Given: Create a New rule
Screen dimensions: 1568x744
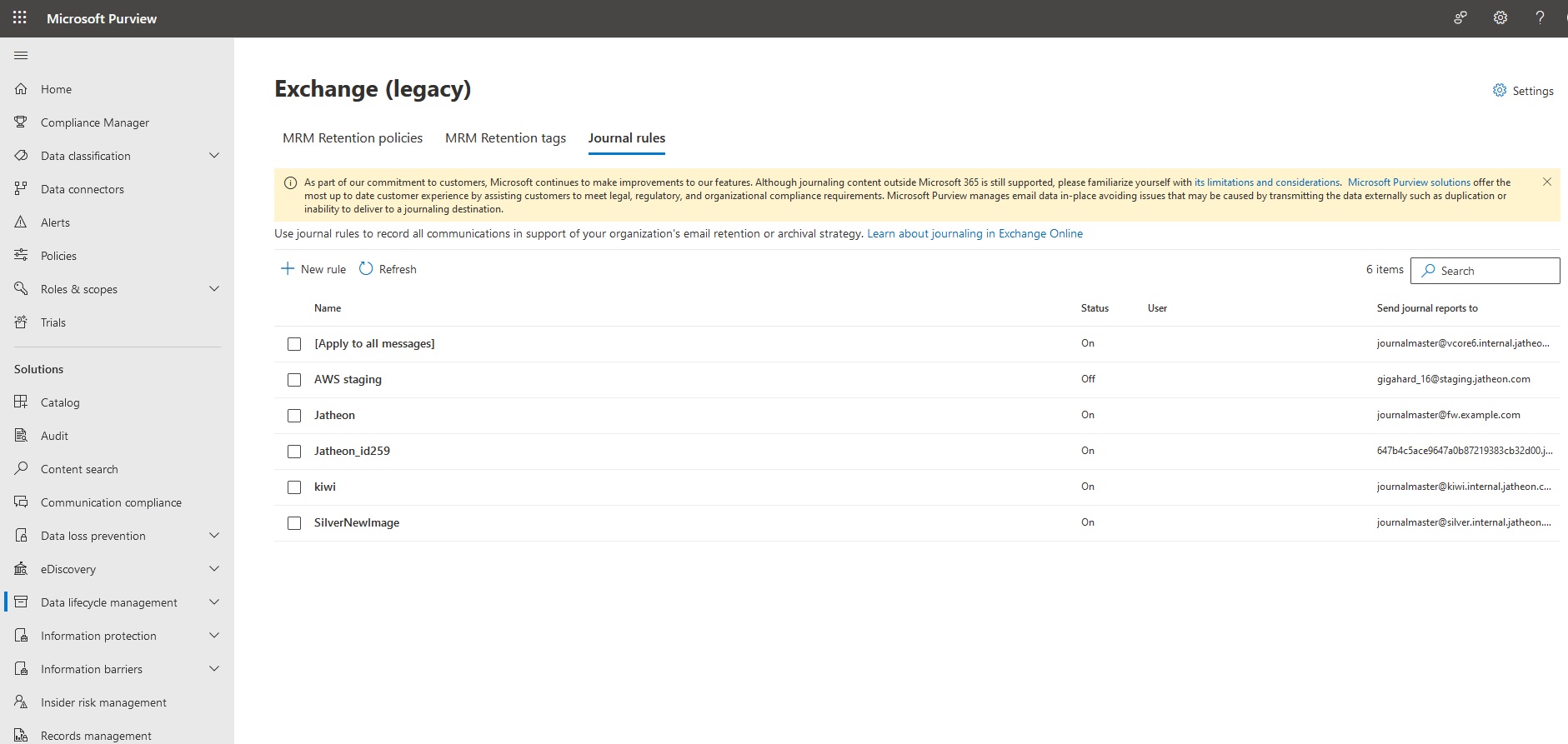Looking at the screenshot, I should point(313,269).
